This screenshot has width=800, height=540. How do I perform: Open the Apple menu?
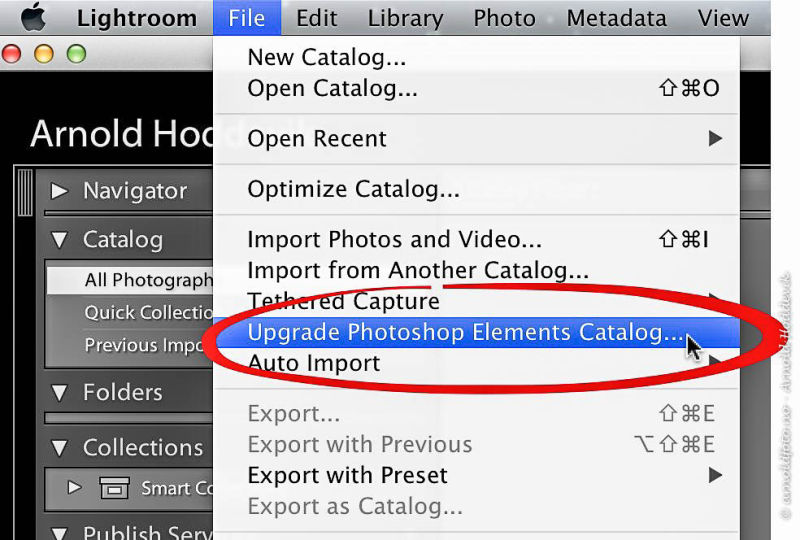pyautogui.click(x=34, y=17)
